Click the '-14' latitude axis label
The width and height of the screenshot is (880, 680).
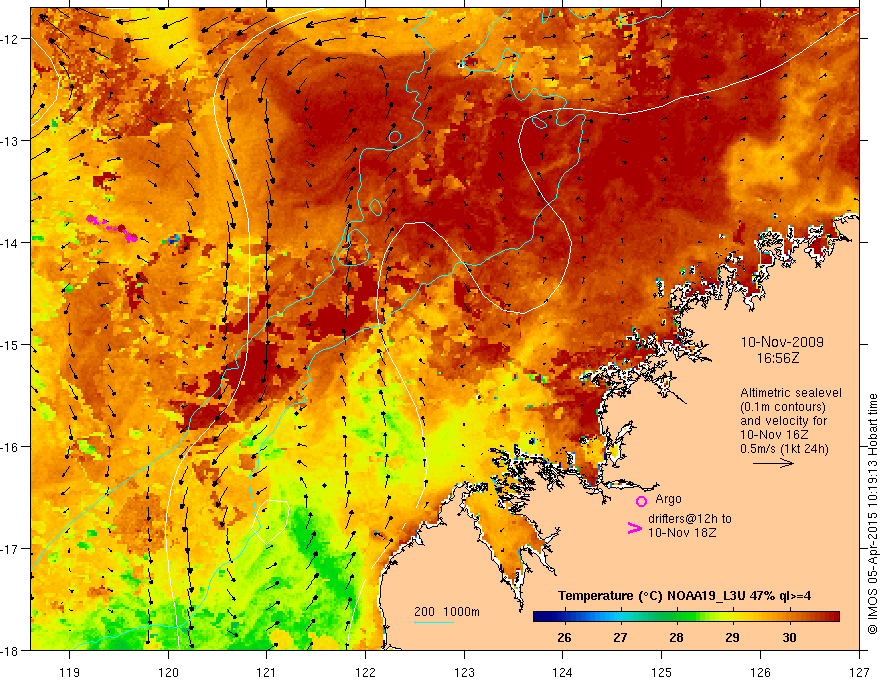pos(11,243)
